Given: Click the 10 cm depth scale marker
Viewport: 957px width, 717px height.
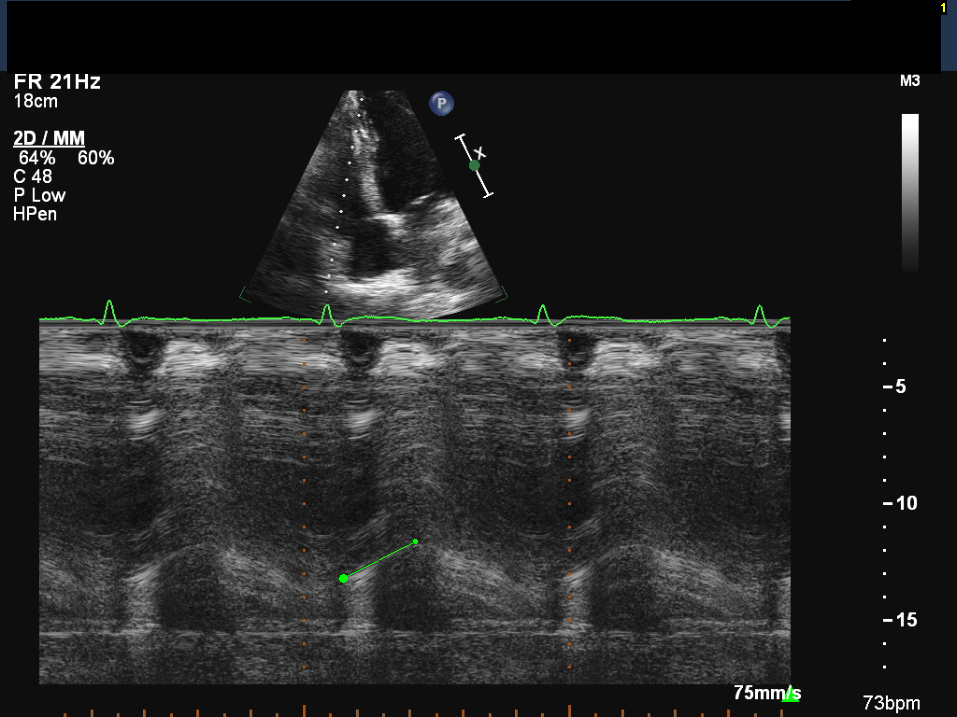Looking at the screenshot, I should point(903,504).
